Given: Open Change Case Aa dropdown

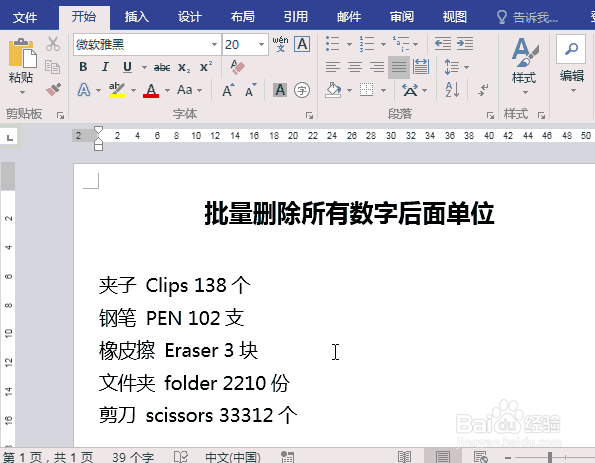Looking at the screenshot, I should (x=189, y=90).
